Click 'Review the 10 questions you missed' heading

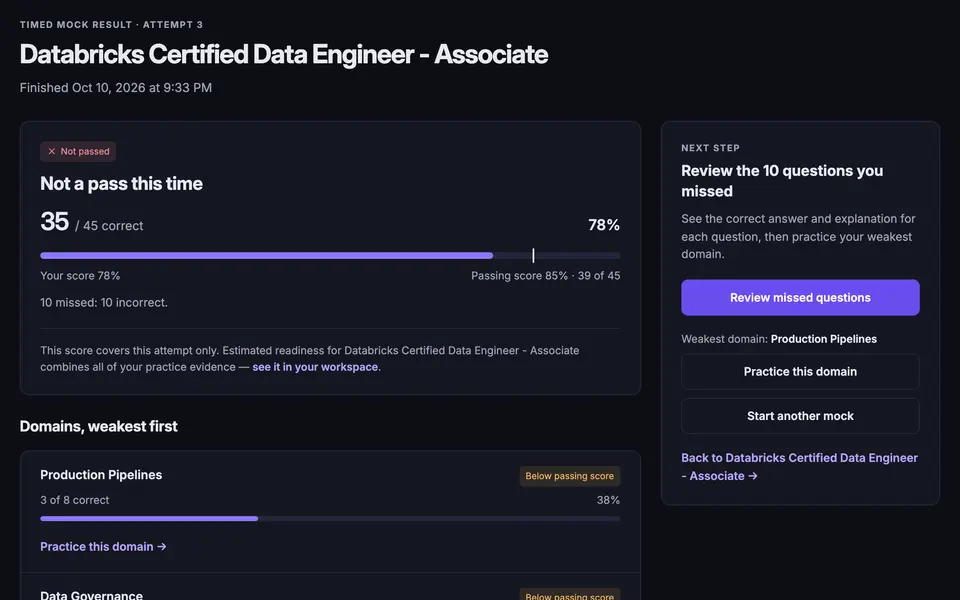coord(782,181)
